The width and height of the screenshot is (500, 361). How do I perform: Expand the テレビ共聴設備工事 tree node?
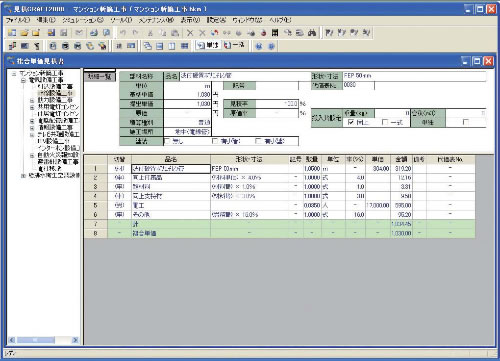pyautogui.click(x=32, y=134)
